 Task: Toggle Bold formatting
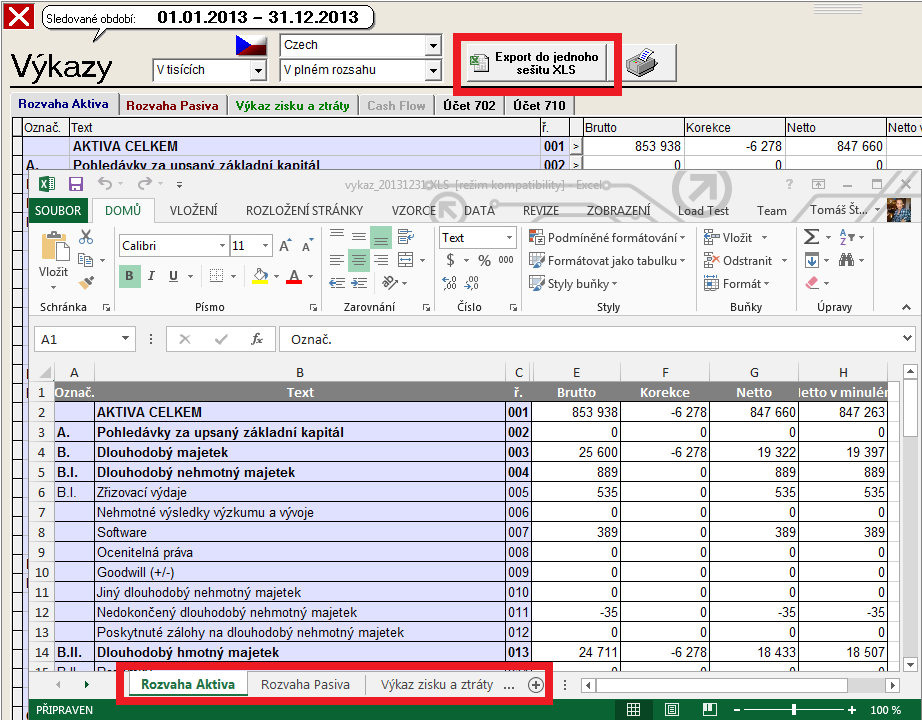[129, 275]
